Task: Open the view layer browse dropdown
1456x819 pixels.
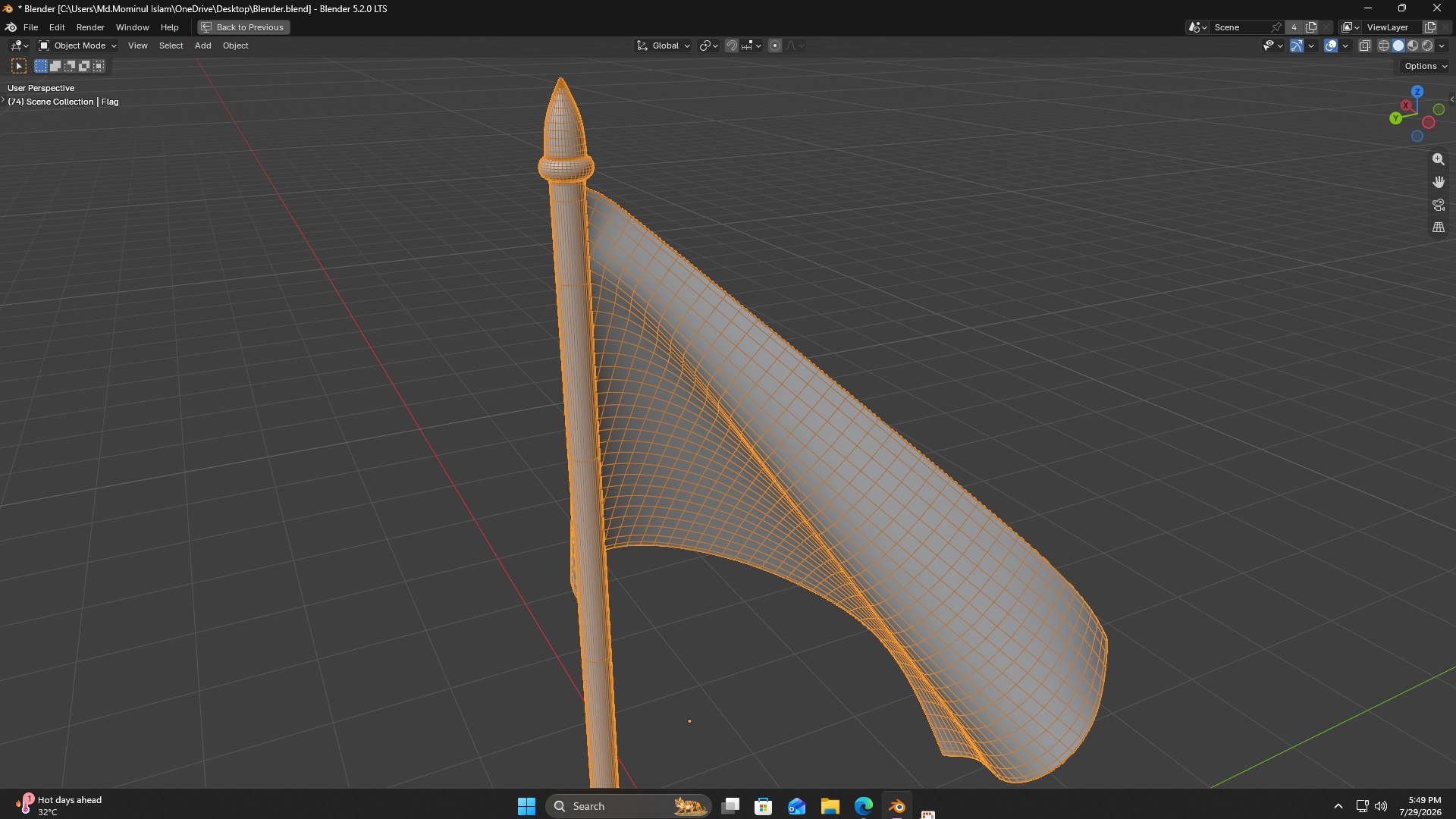Action: [x=1351, y=27]
